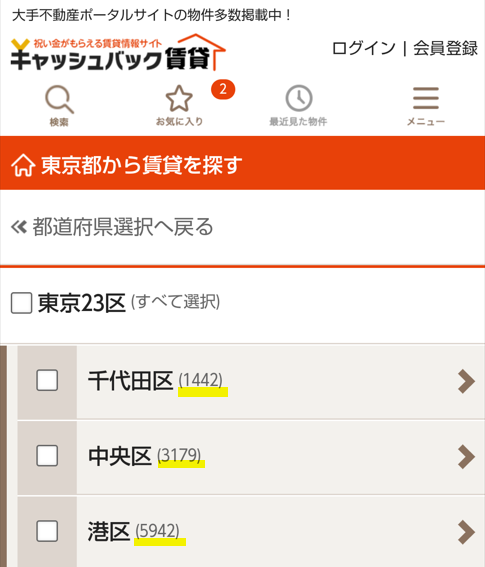
Task: Open favorites via the star icon
Action: (x=179, y=98)
